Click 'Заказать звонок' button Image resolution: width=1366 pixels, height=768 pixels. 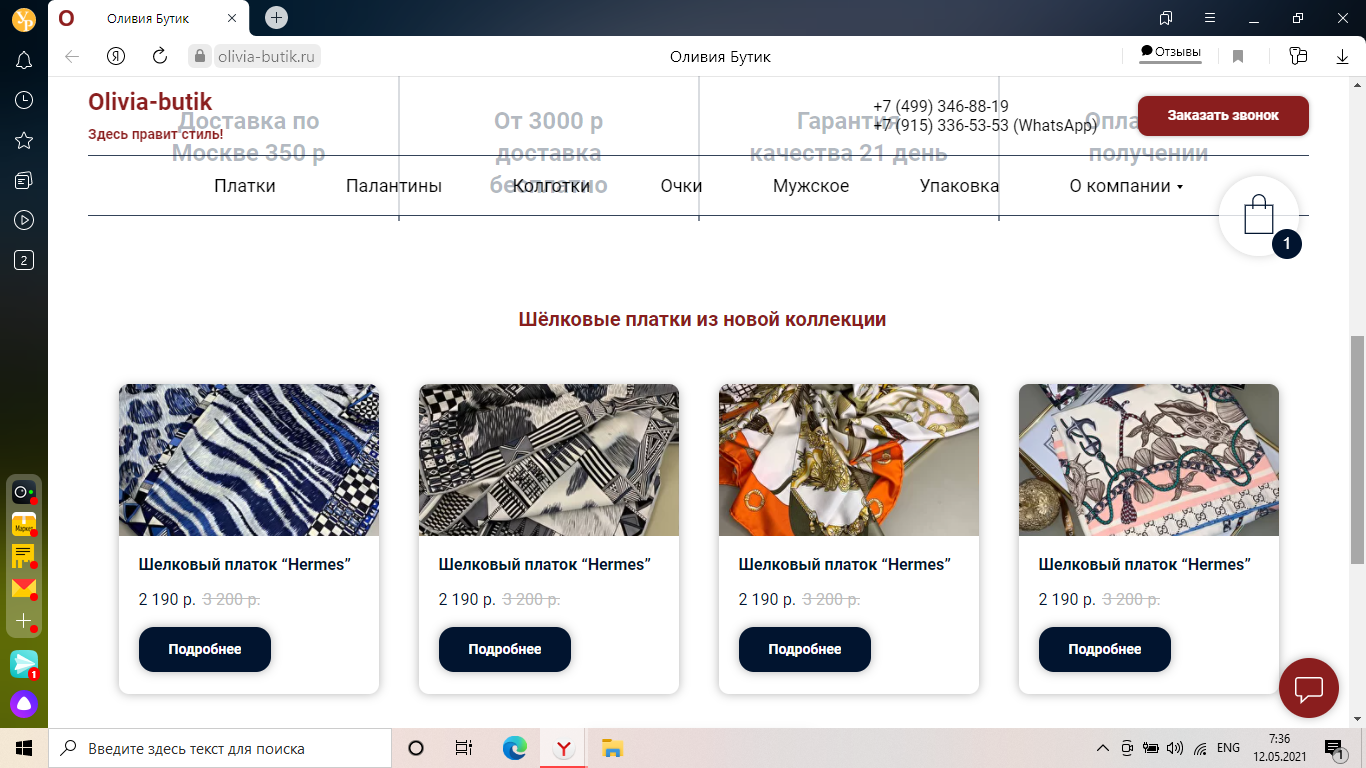1223,115
